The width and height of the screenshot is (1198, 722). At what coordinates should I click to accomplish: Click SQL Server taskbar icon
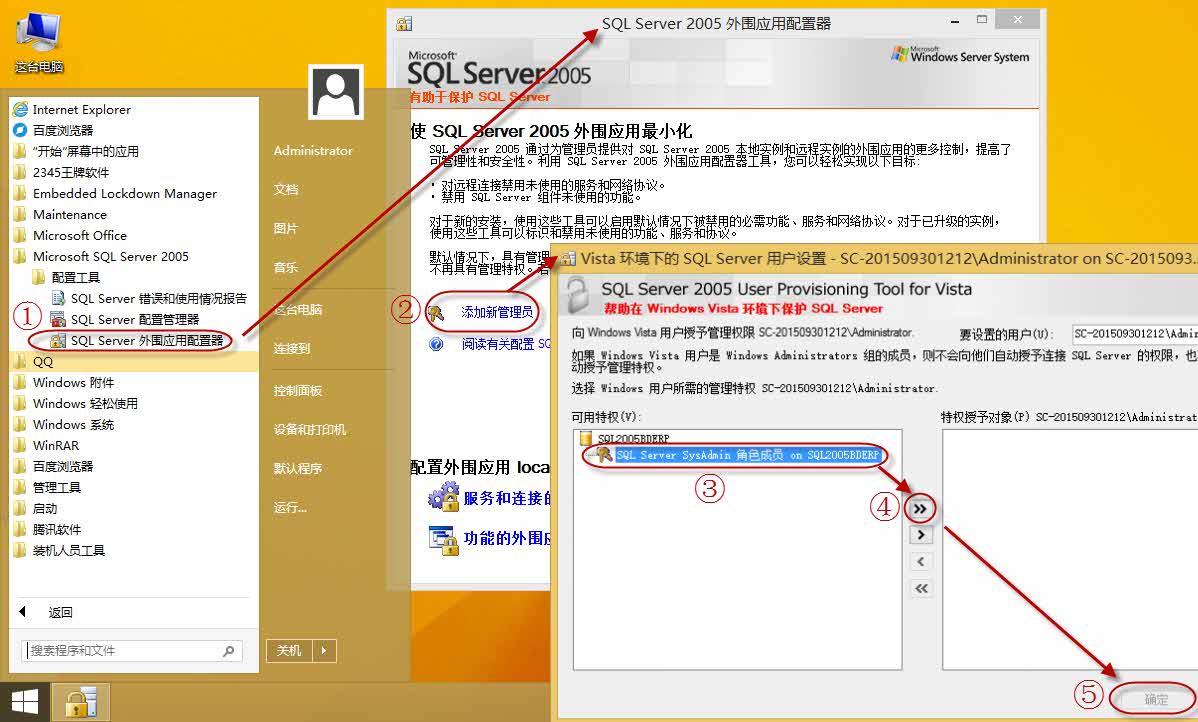click(x=80, y=702)
